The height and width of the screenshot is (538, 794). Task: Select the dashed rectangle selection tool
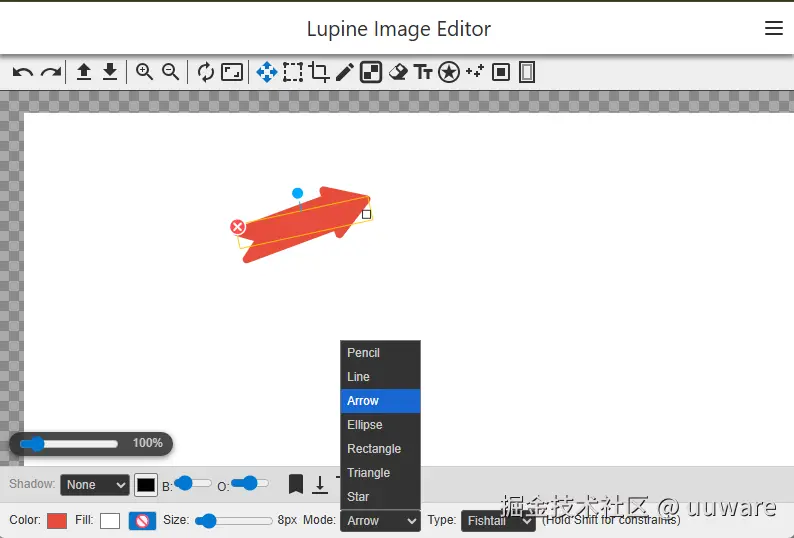click(293, 72)
